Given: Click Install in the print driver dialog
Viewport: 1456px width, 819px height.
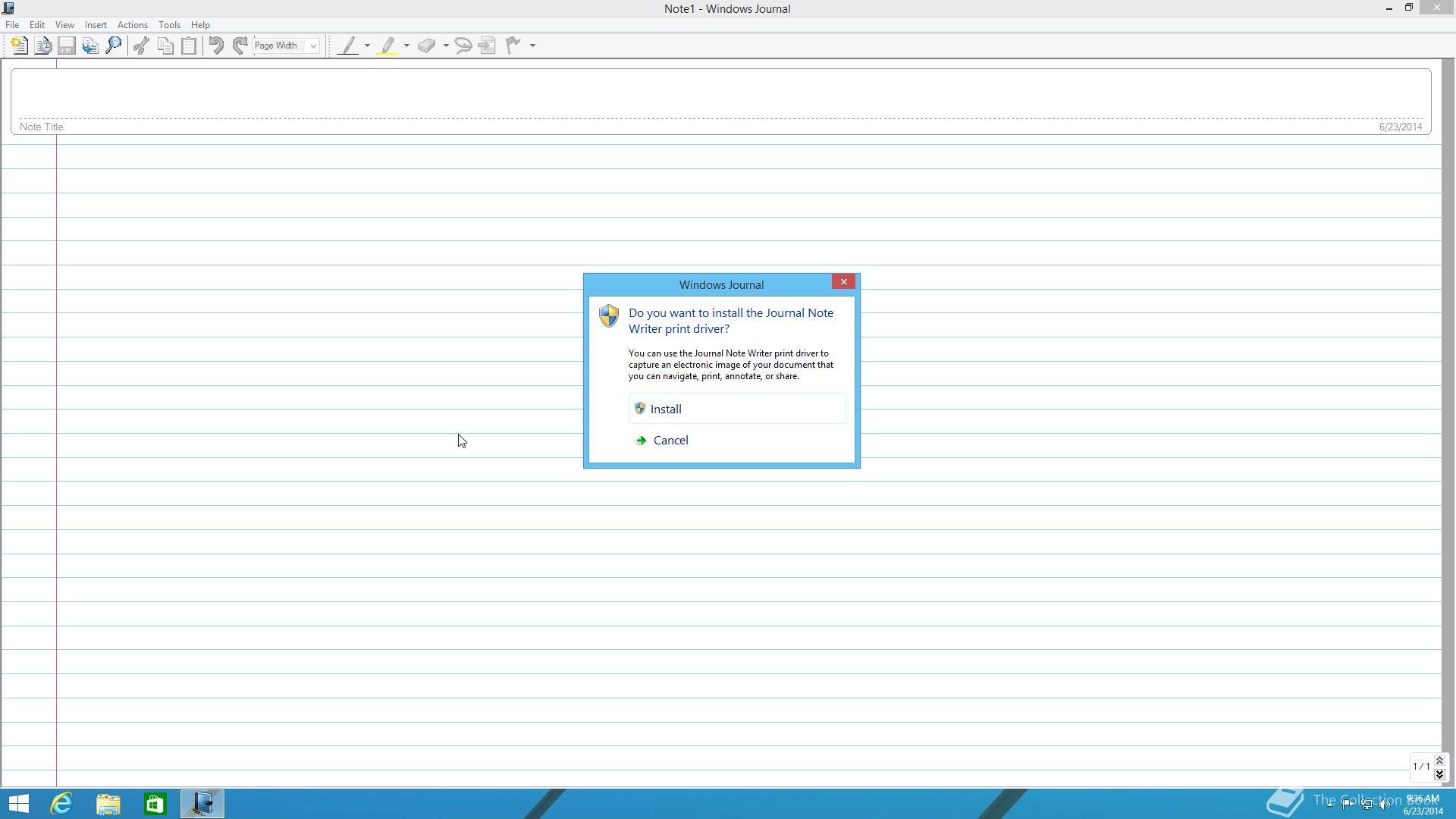Looking at the screenshot, I should [x=737, y=409].
